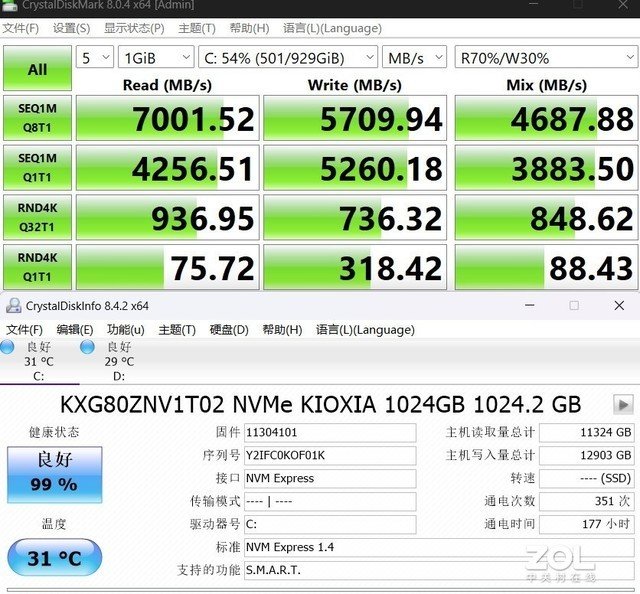Click the RND4K Q32T1 mix result 848.62
Image resolution: width=640 pixels, height=594 pixels.
tap(546, 218)
